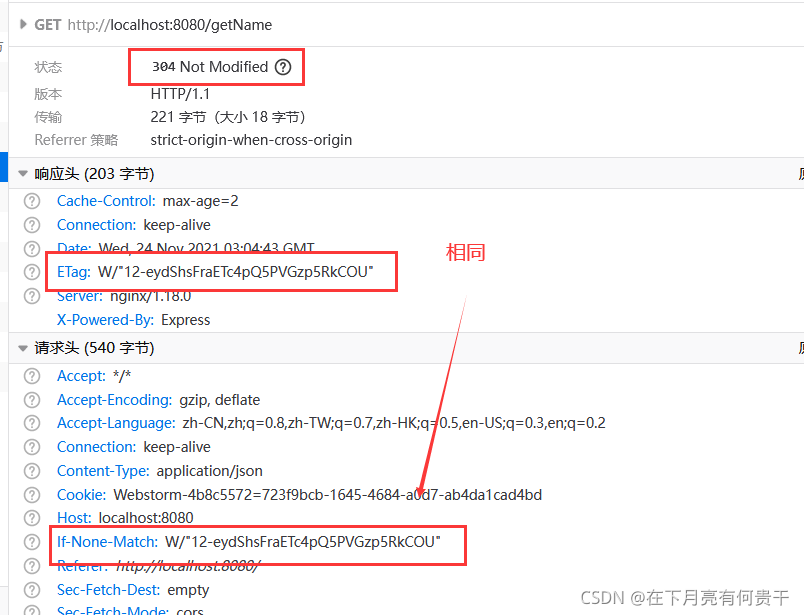The width and height of the screenshot is (804, 615).
Task: Click help icon beside Accept-Language header
Action: (x=32, y=423)
